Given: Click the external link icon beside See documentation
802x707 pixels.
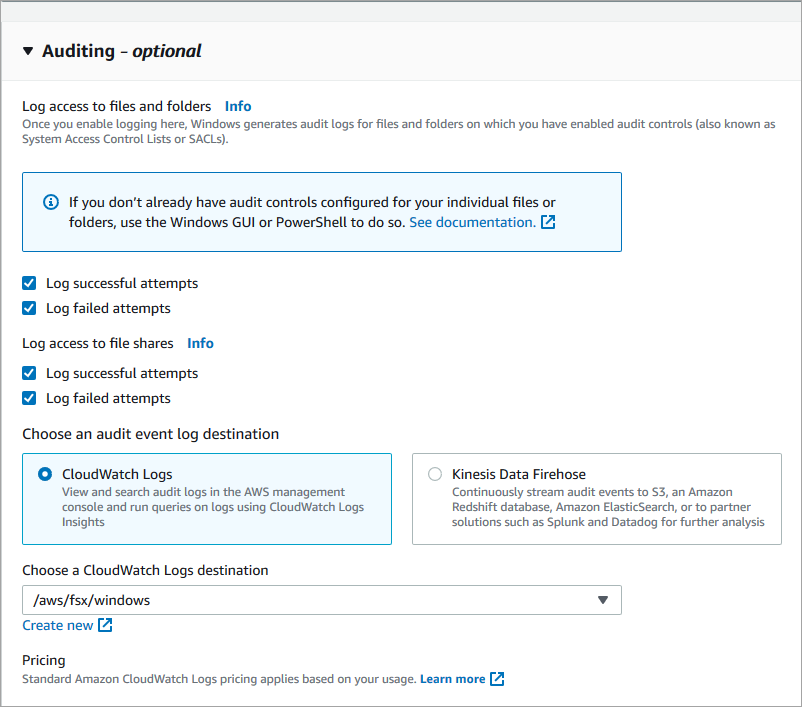Looking at the screenshot, I should (x=548, y=223).
